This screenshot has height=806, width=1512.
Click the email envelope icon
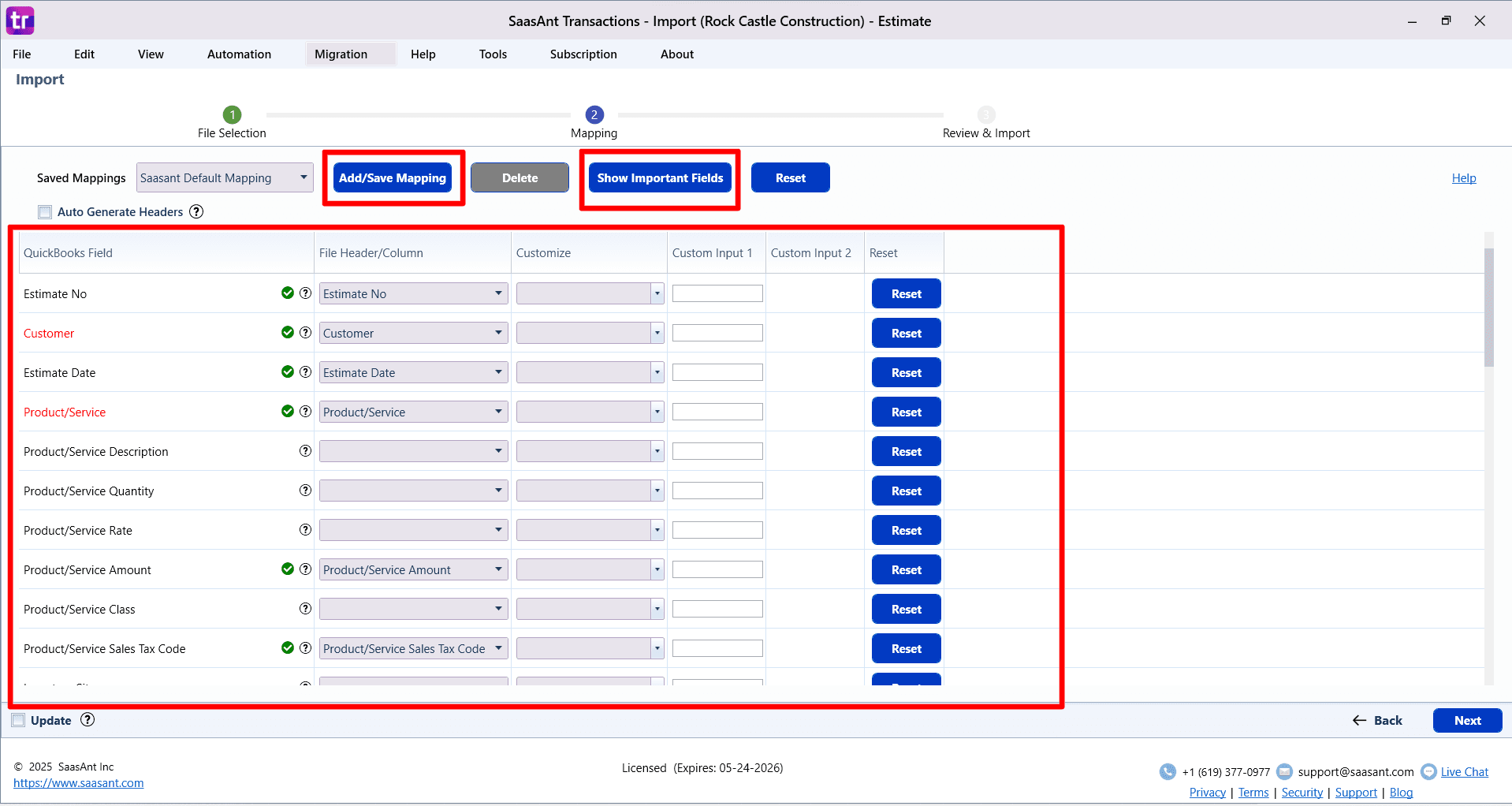tap(1284, 772)
